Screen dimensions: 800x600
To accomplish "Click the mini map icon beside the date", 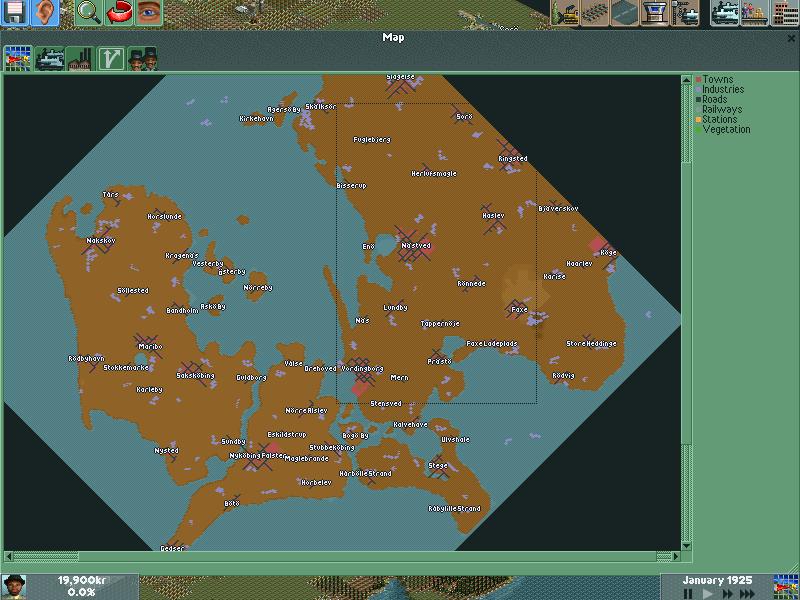I will 785,587.
